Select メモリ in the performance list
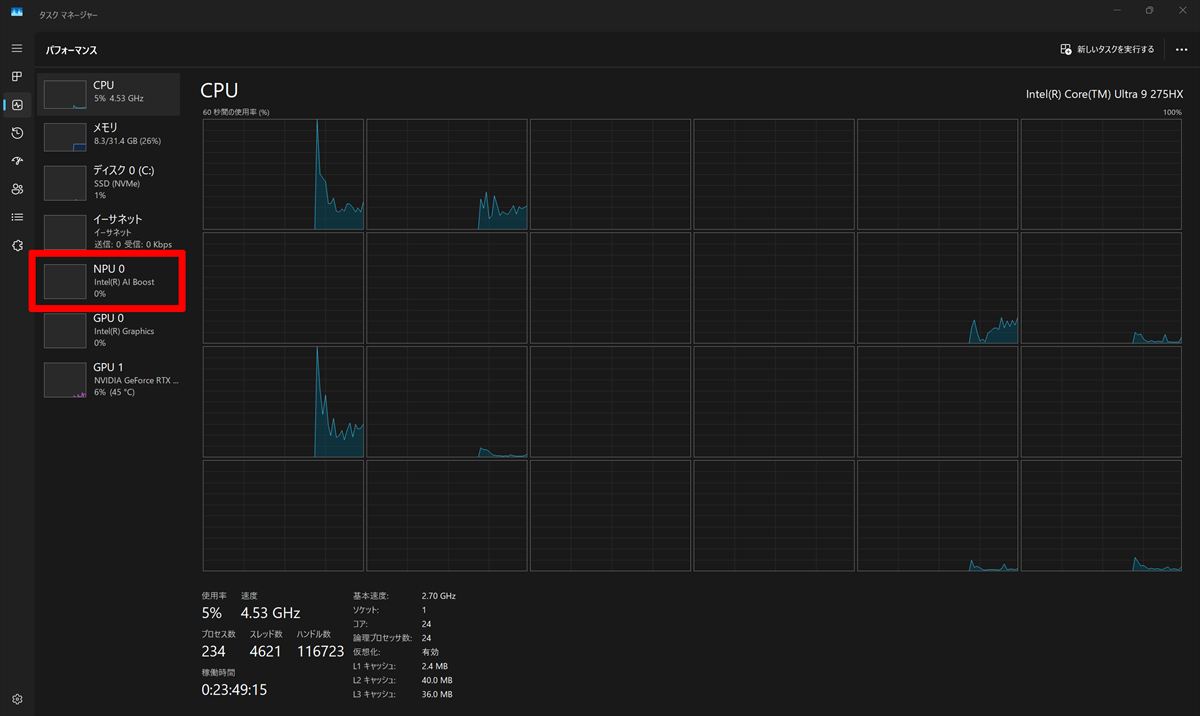This screenshot has height=716, width=1200. (x=109, y=135)
